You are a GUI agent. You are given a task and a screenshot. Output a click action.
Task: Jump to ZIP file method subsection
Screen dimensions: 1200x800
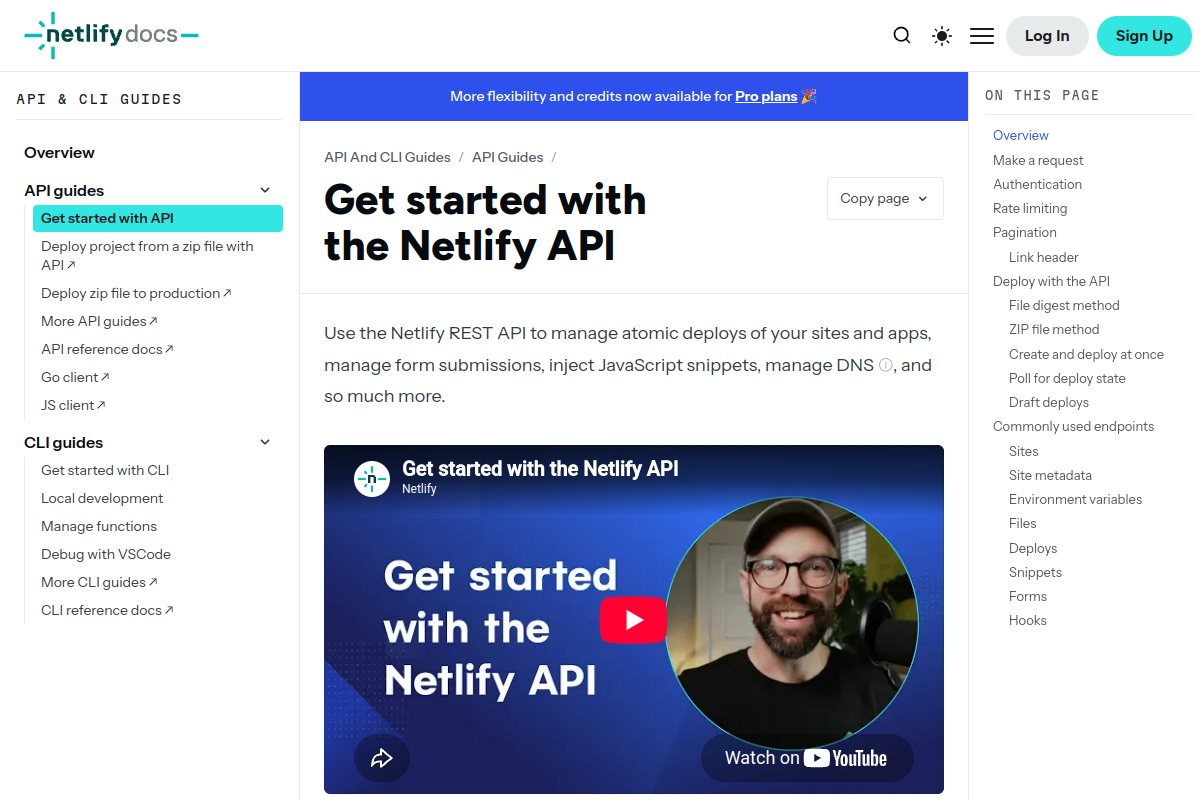1054,329
